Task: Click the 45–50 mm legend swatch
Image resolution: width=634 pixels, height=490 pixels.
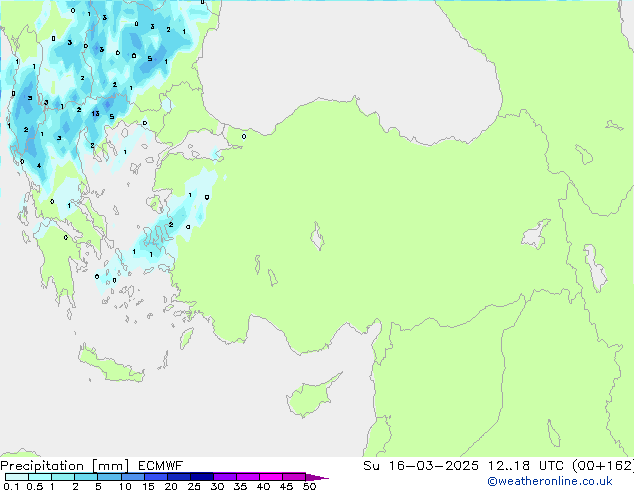Action: click(294, 477)
